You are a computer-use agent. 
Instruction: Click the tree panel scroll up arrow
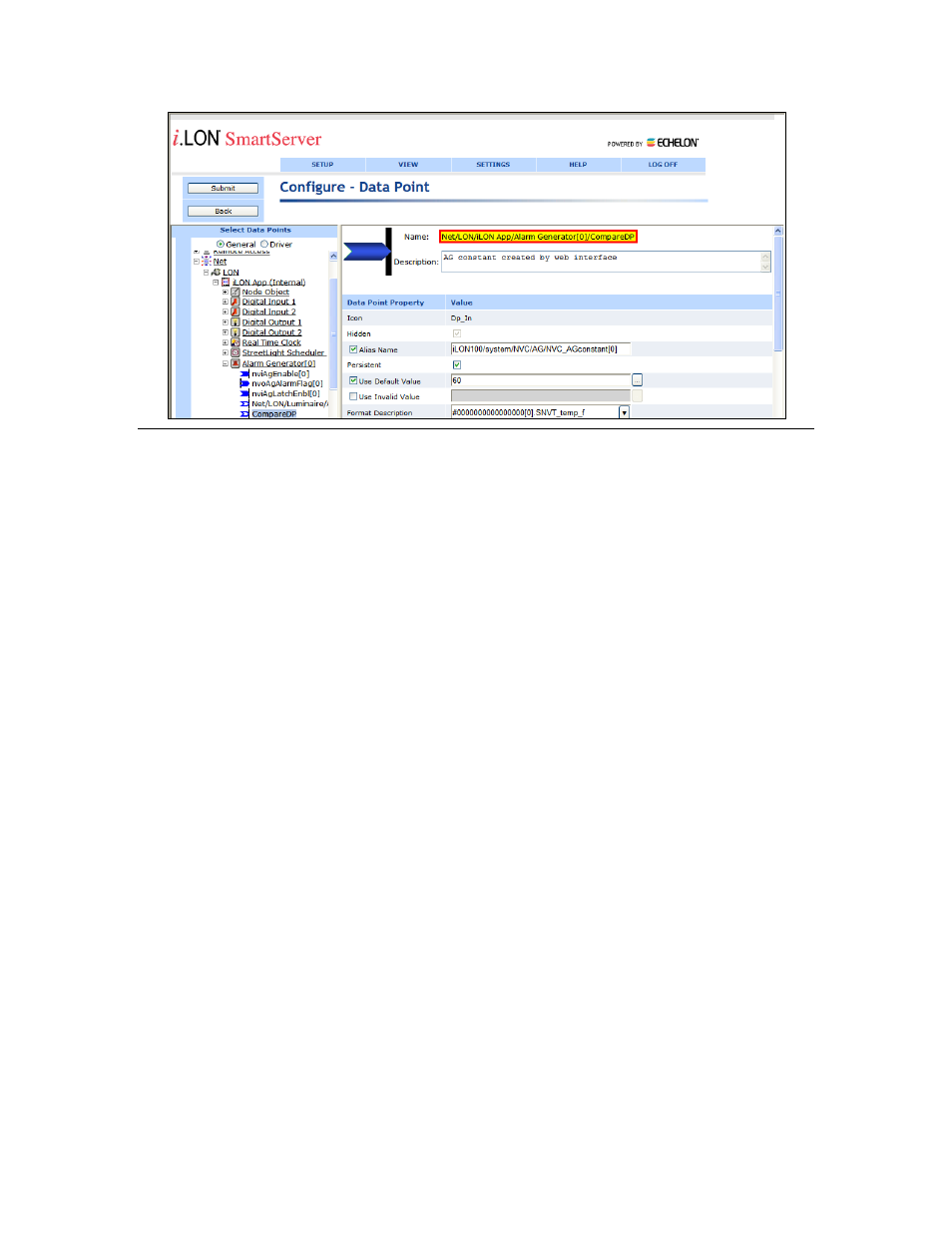333,257
